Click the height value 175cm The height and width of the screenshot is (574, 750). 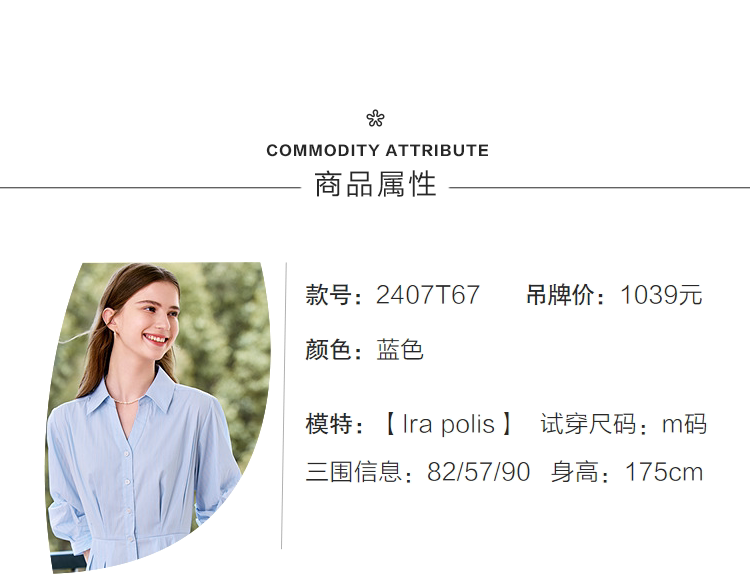point(664,472)
